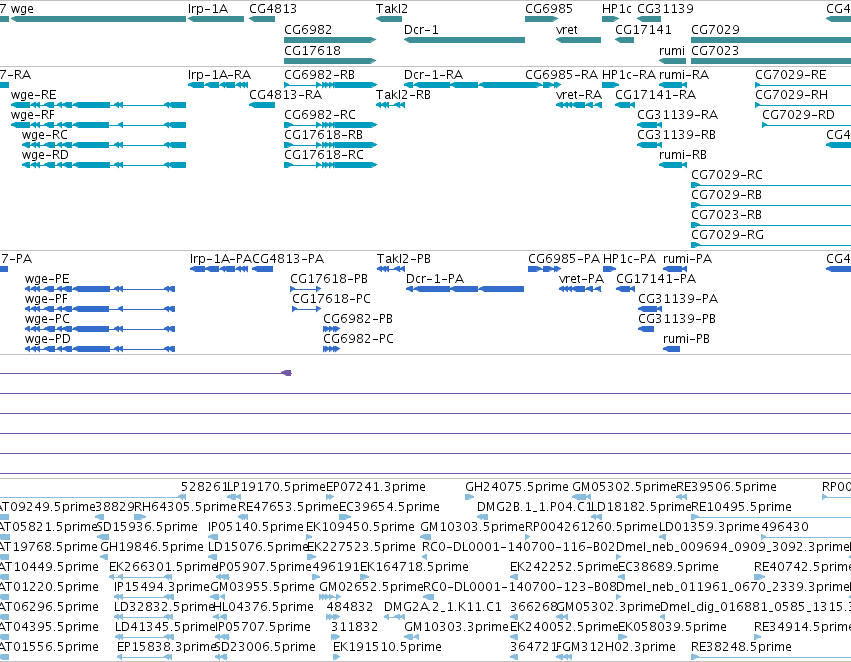Select the CG7029-RC transcript label

tap(727, 175)
